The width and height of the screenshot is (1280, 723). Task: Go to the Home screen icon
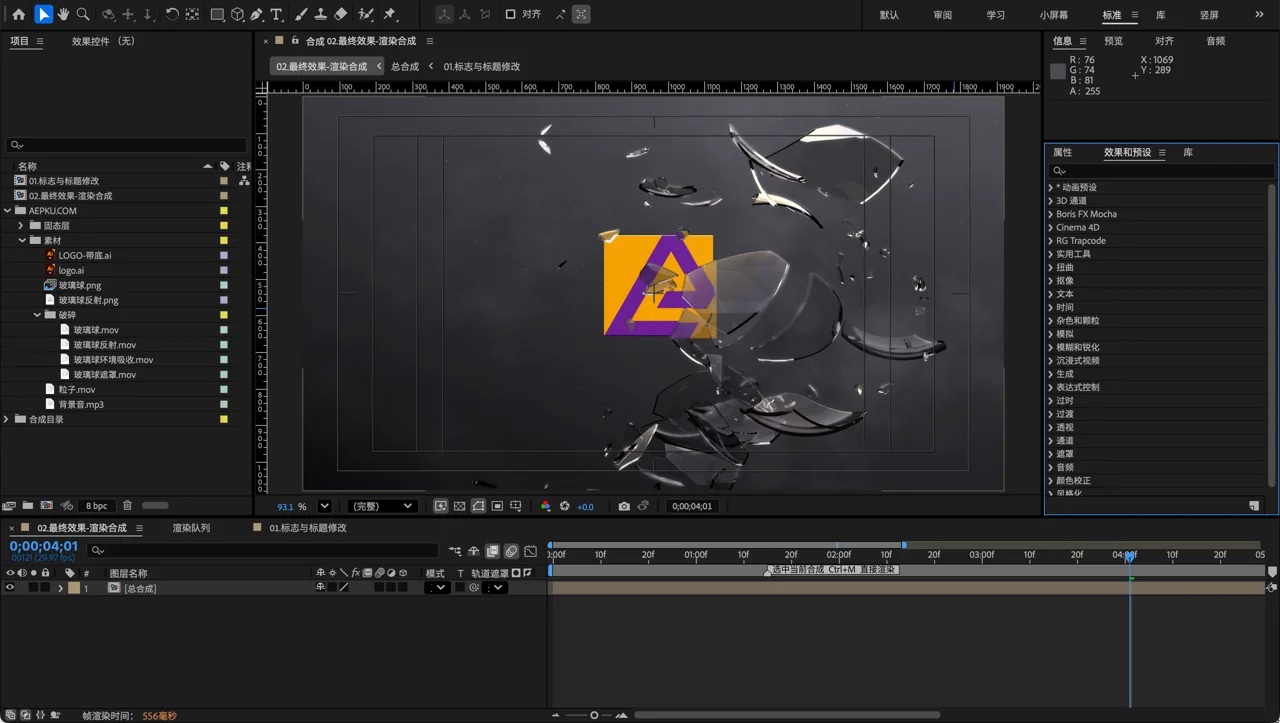(x=18, y=14)
